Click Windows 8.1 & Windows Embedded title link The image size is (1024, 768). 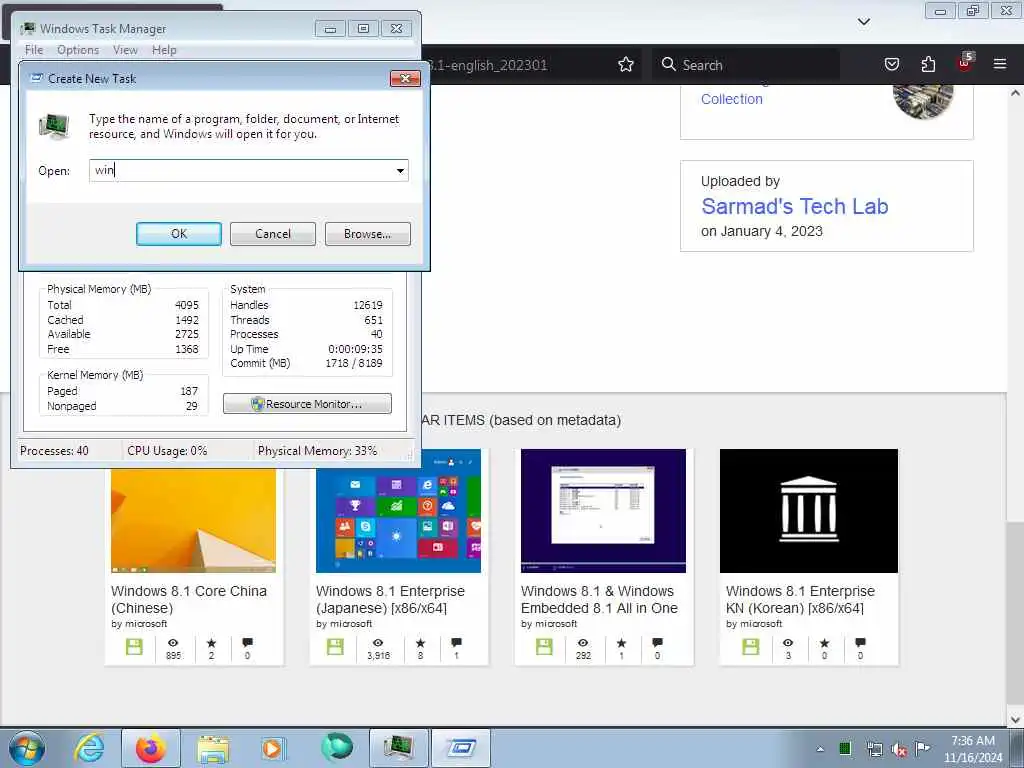(x=599, y=600)
